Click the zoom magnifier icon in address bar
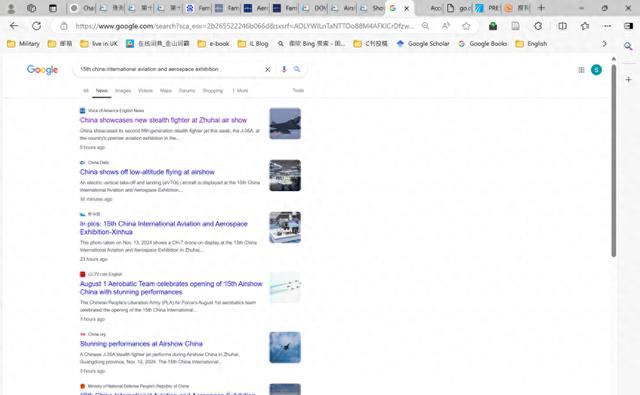Screen dimensions: 640x395 coord(425,26)
